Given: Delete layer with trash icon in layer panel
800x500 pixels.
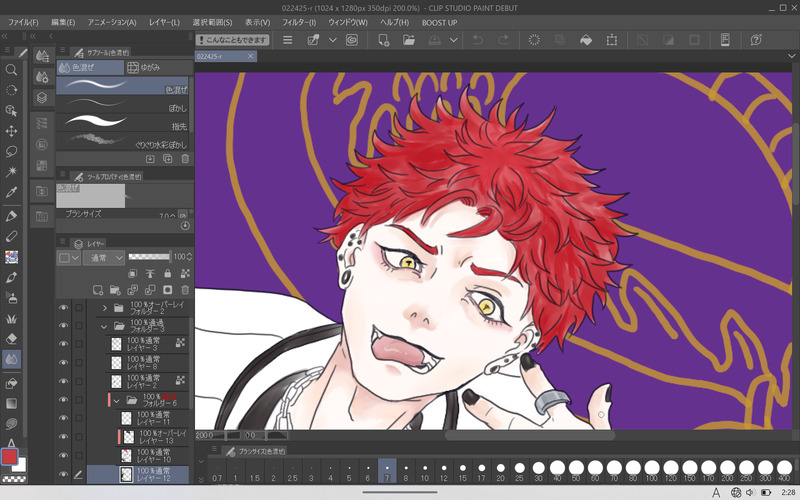Looking at the screenshot, I should pyautogui.click(x=185, y=290).
